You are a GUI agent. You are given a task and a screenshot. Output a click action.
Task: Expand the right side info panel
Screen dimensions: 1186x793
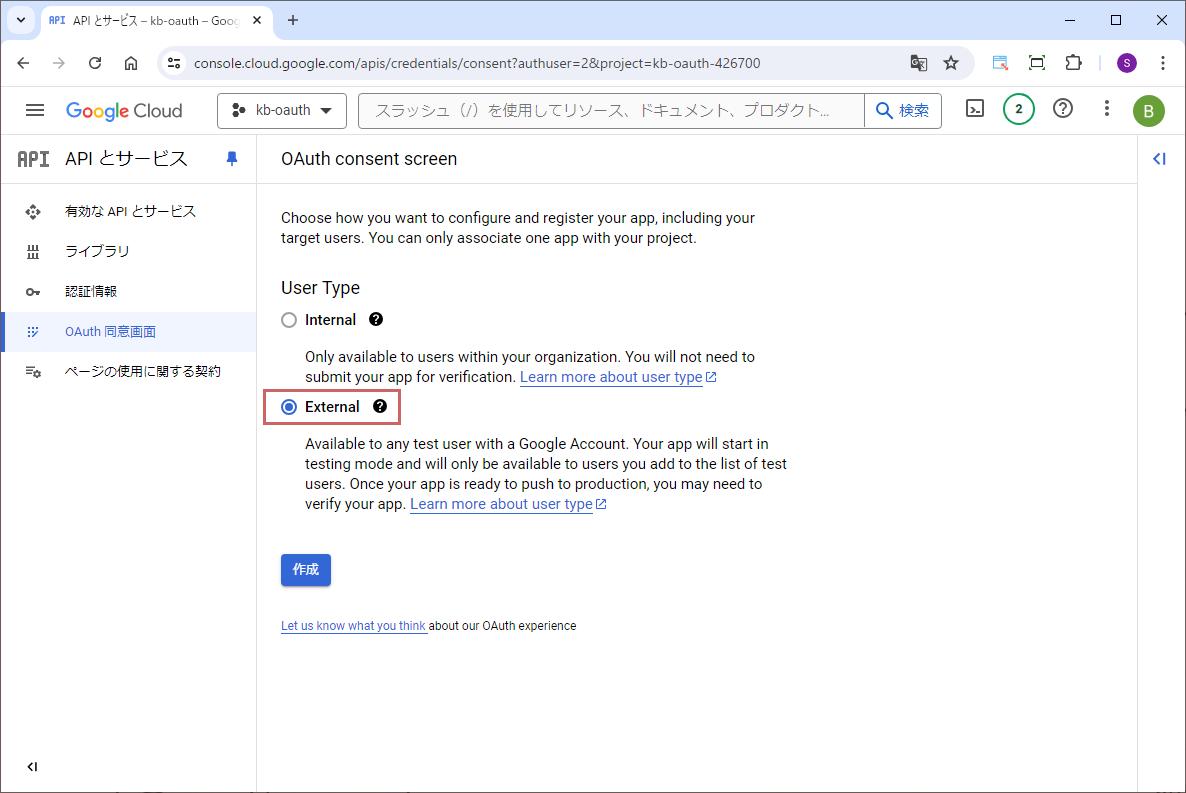[x=1160, y=159]
